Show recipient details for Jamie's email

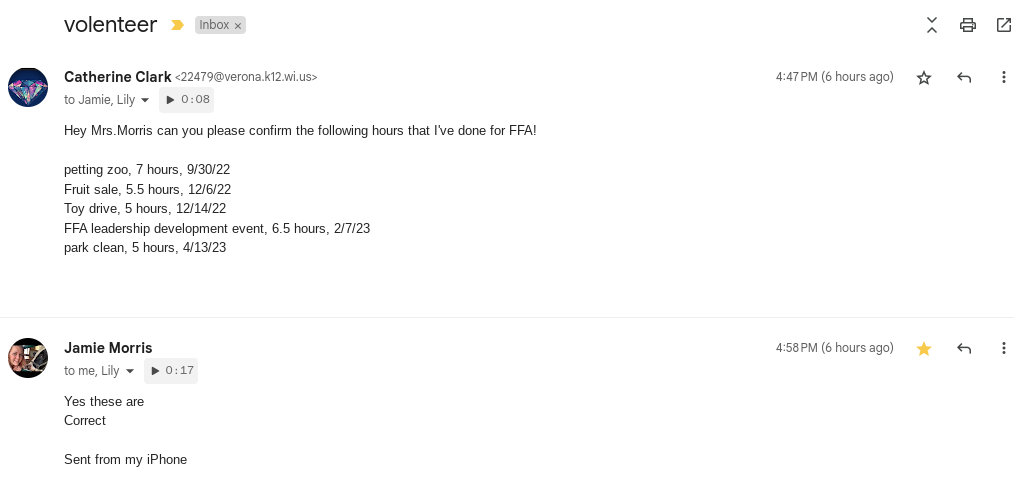coord(130,372)
